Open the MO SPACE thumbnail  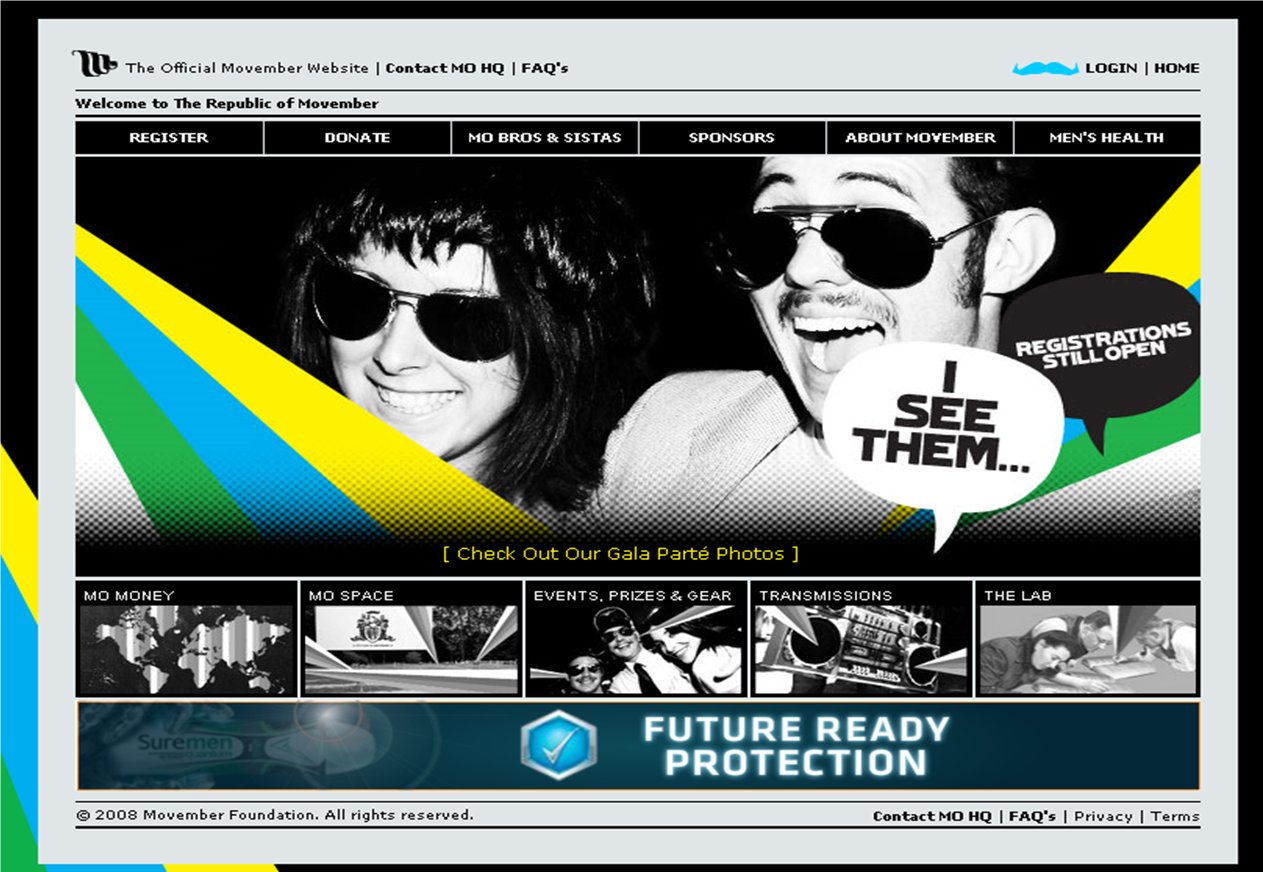point(411,639)
